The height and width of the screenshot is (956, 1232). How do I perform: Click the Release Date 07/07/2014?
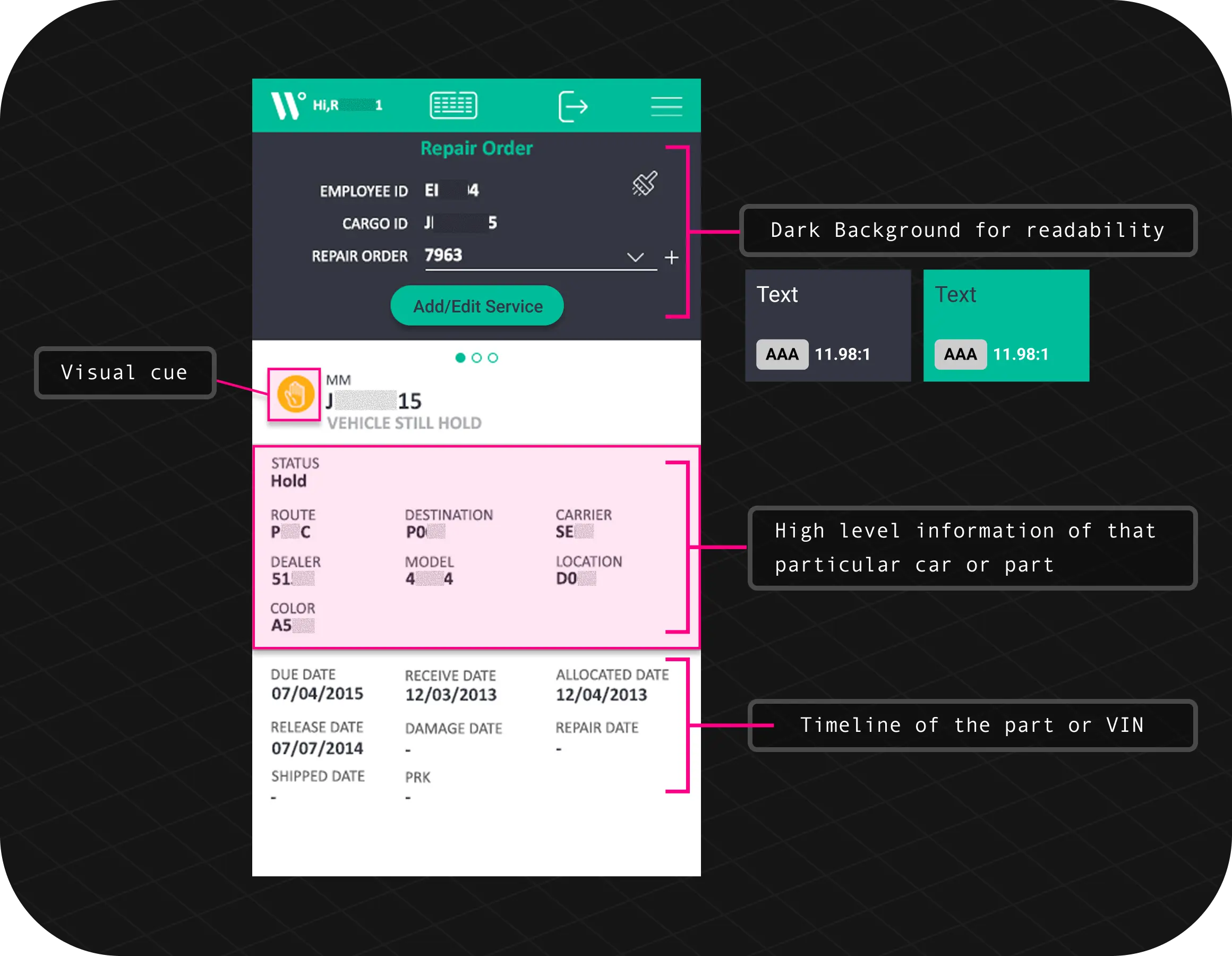[x=318, y=748]
